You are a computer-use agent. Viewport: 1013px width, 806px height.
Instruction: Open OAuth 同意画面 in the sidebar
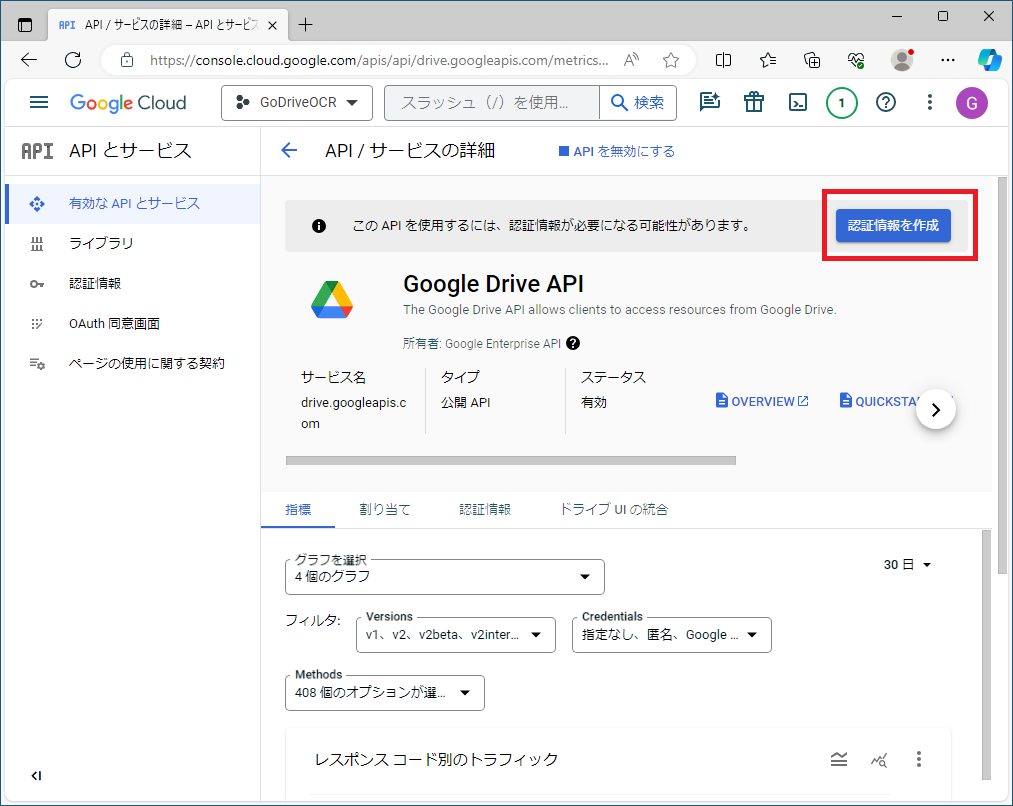point(133,324)
